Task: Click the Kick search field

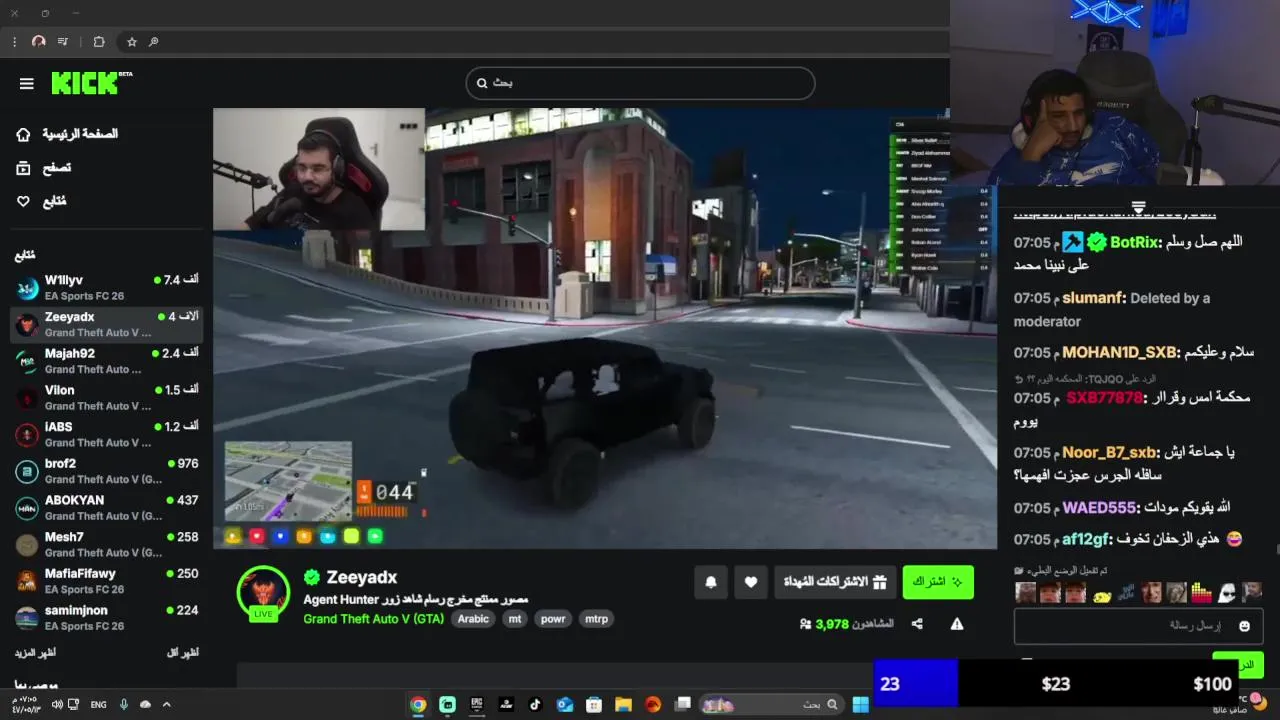Action: click(x=640, y=83)
